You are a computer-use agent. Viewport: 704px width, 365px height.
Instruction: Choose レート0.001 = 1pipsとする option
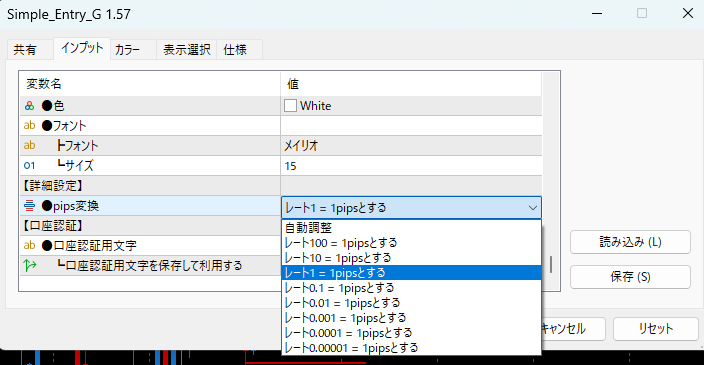click(x=411, y=318)
